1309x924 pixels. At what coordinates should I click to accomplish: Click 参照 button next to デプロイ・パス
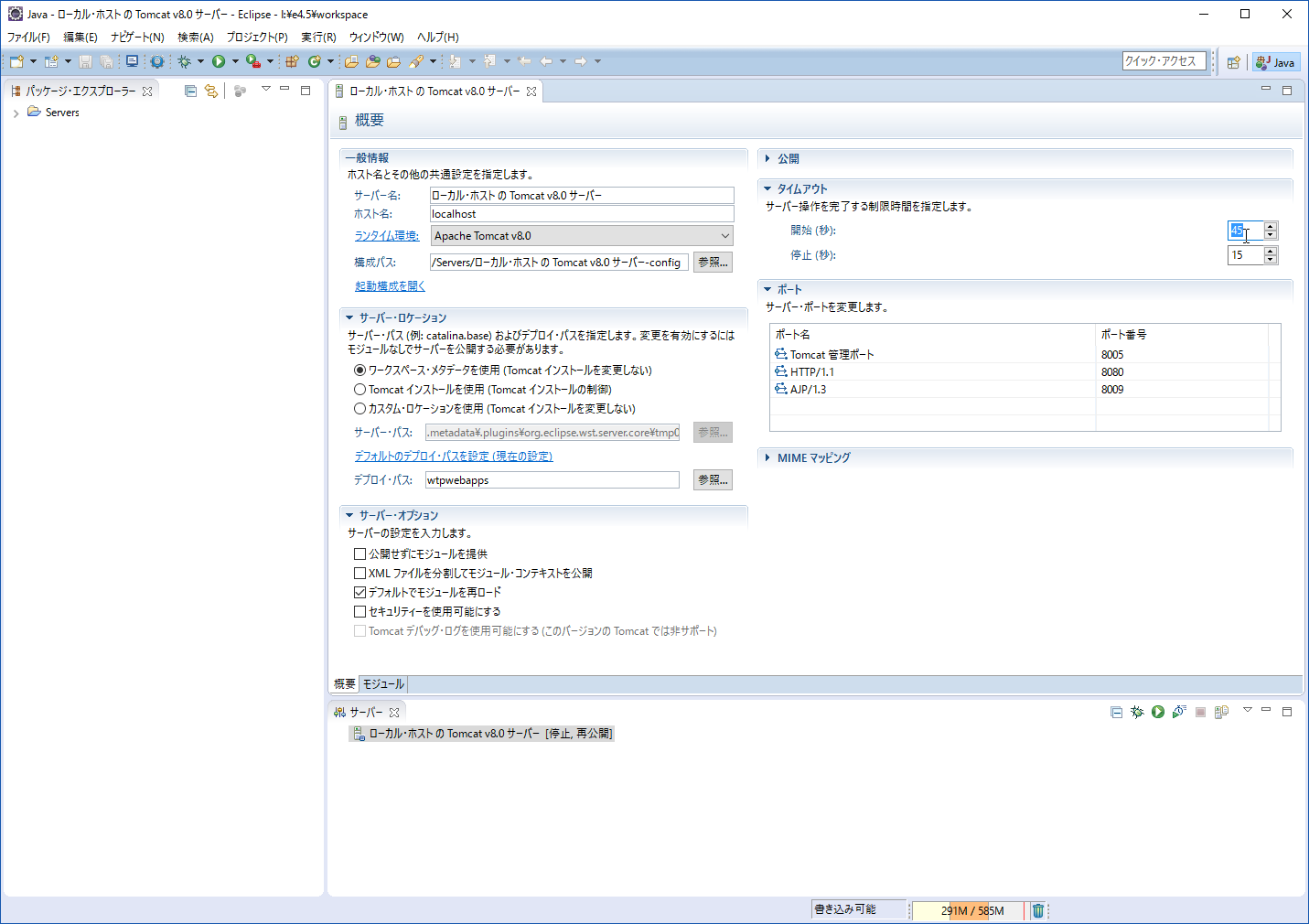click(713, 480)
